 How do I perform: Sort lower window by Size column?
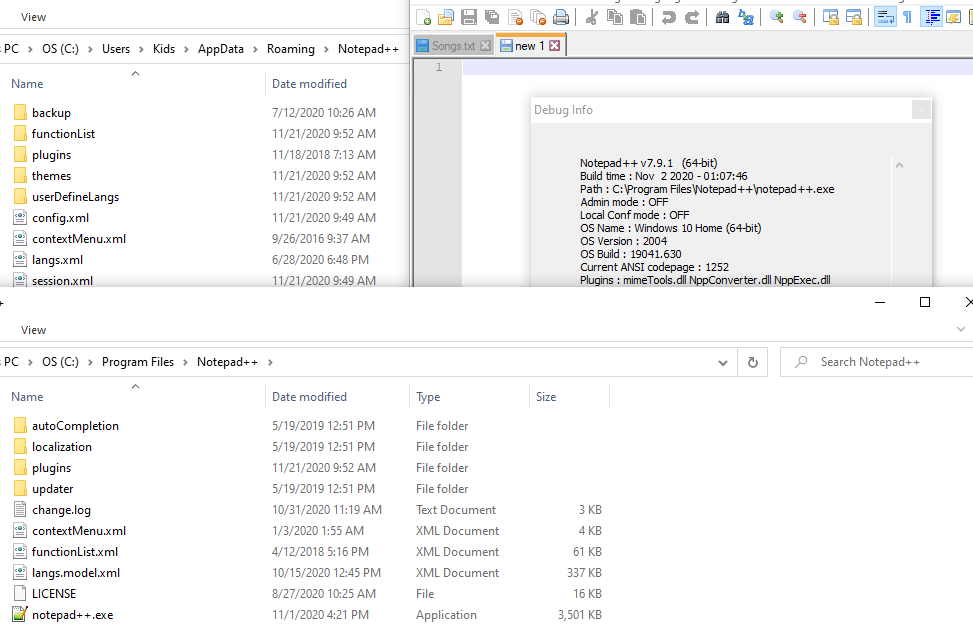pyautogui.click(x=569, y=397)
